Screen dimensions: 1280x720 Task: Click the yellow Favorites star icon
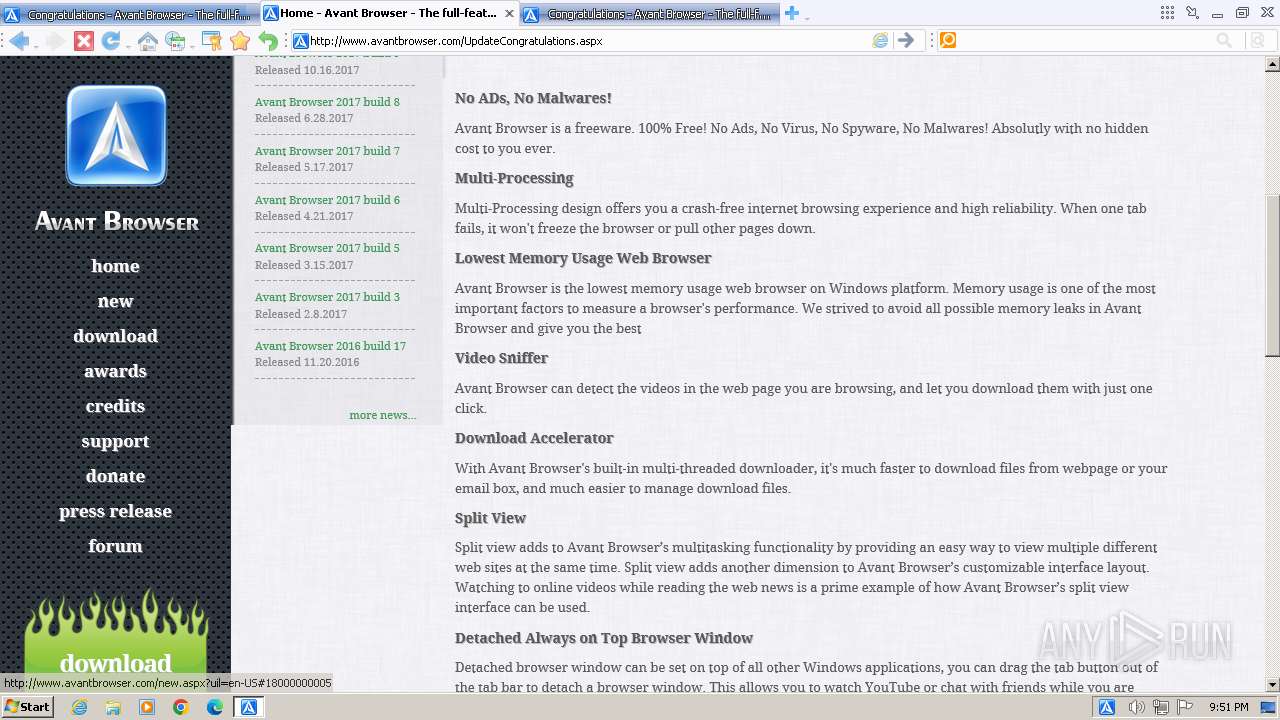[x=240, y=41]
